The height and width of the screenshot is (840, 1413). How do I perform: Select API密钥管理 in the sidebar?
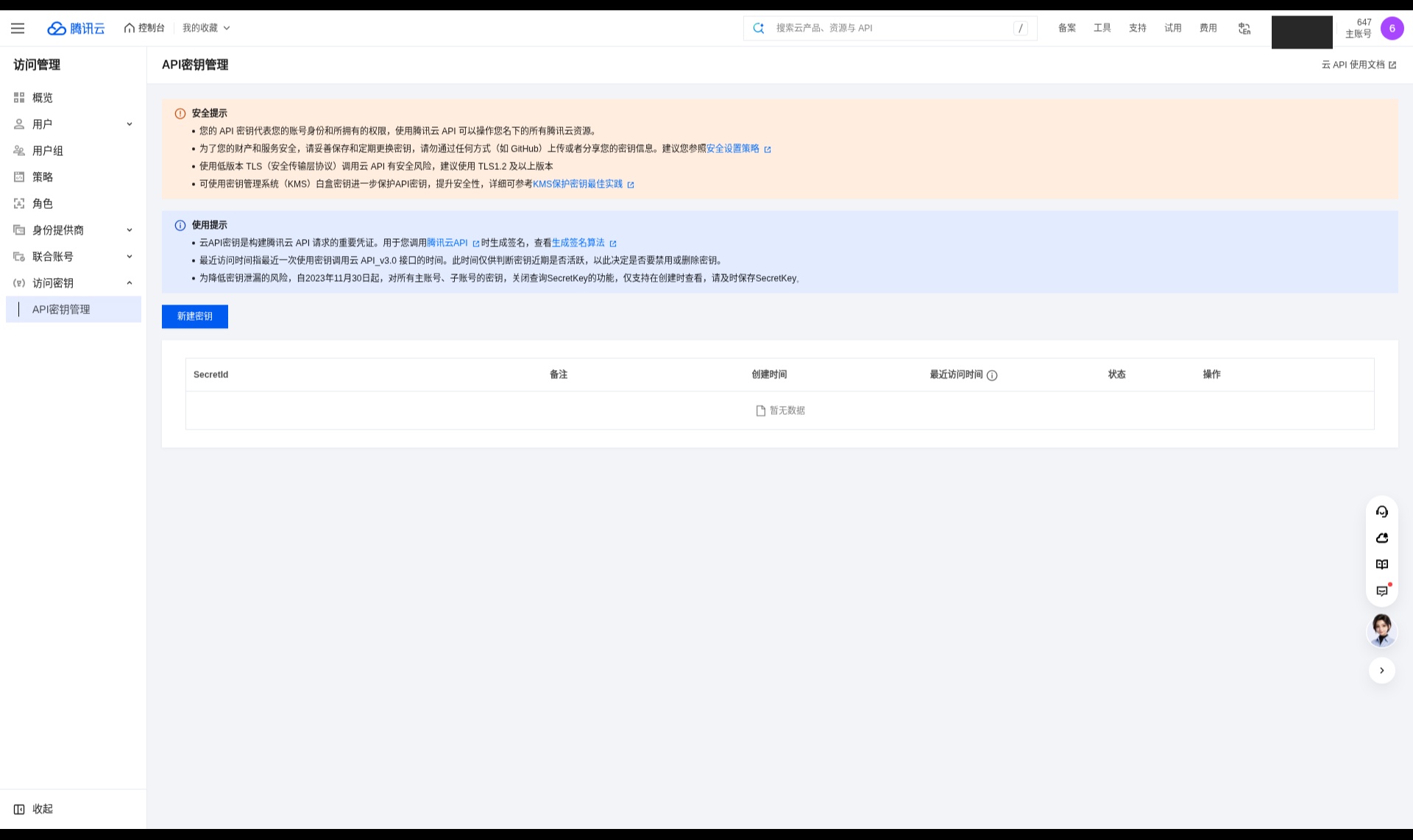(x=74, y=310)
